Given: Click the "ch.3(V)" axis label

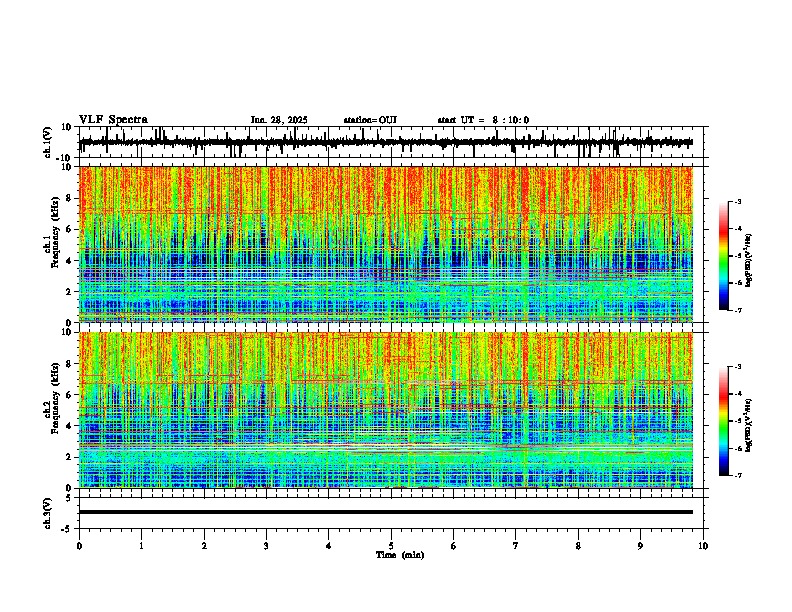Looking at the screenshot, I should pyautogui.click(x=48, y=513).
